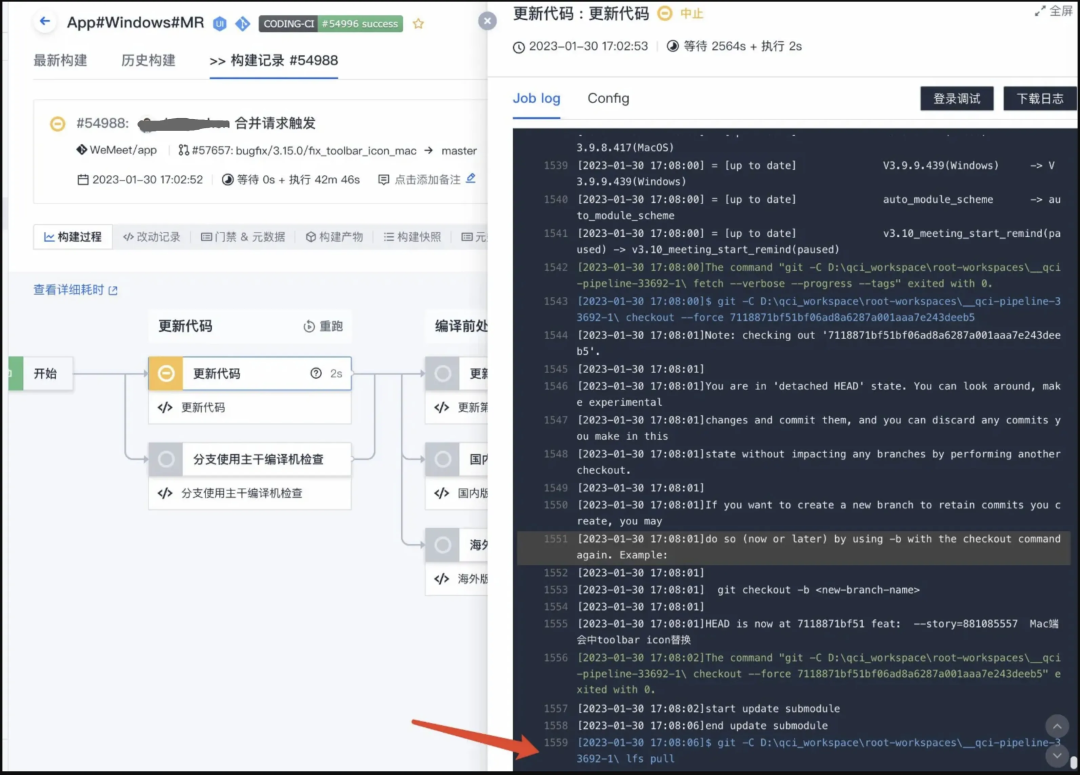Open the 更新代码 script step row
Image resolution: width=1080 pixels, height=775 pixels.
249,407
